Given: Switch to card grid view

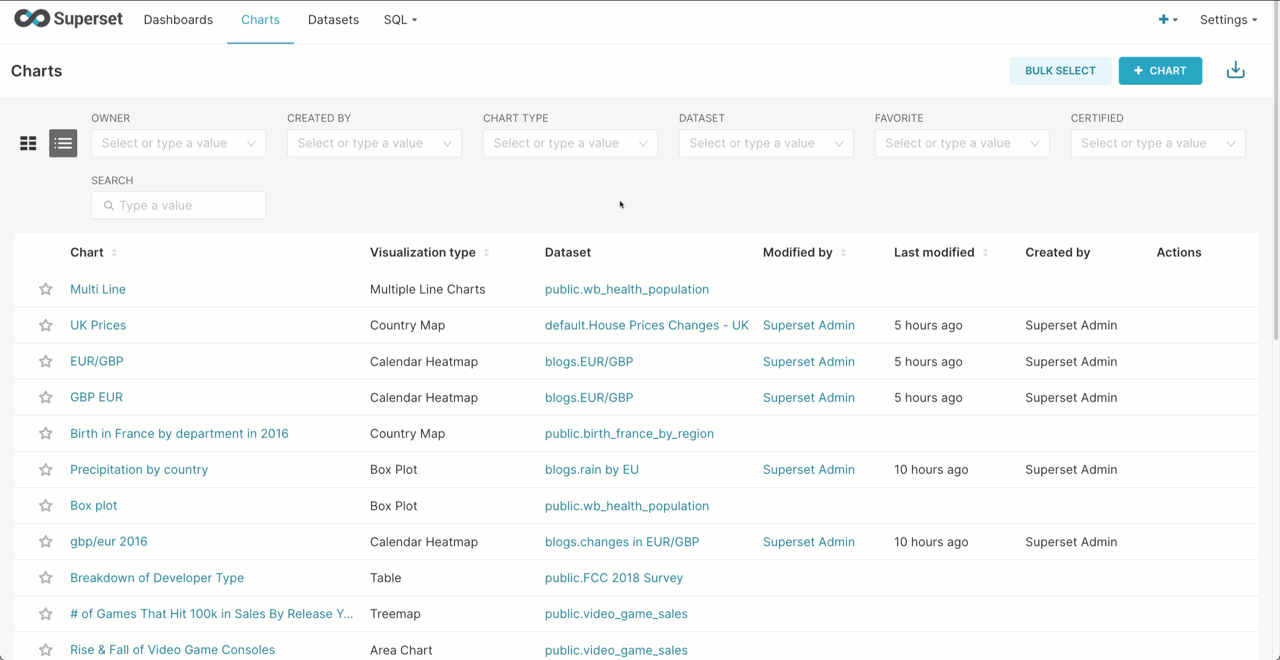Looking at the screenshot, I should 28,144.
